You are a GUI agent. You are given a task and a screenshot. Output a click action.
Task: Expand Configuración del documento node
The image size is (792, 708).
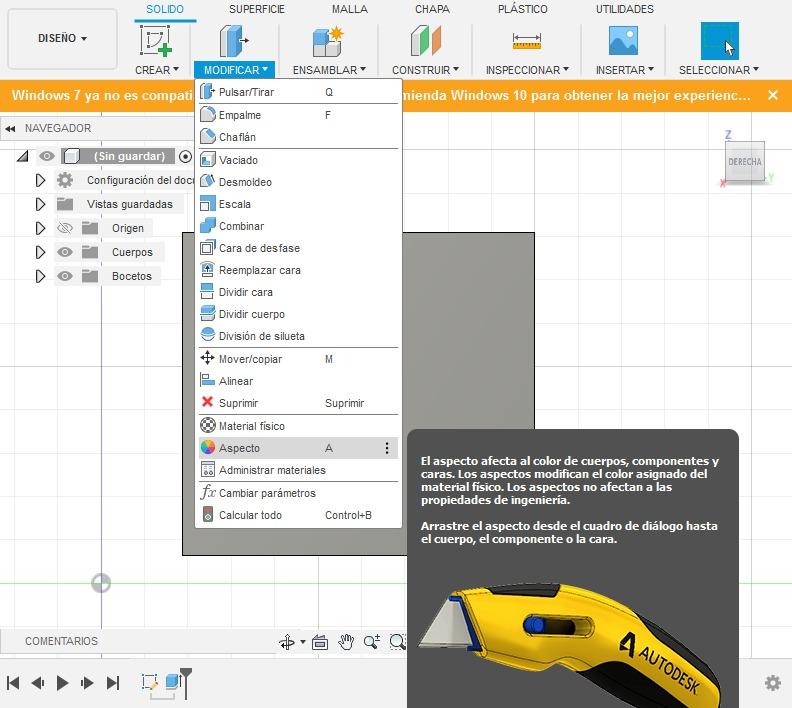click(40, 180)
